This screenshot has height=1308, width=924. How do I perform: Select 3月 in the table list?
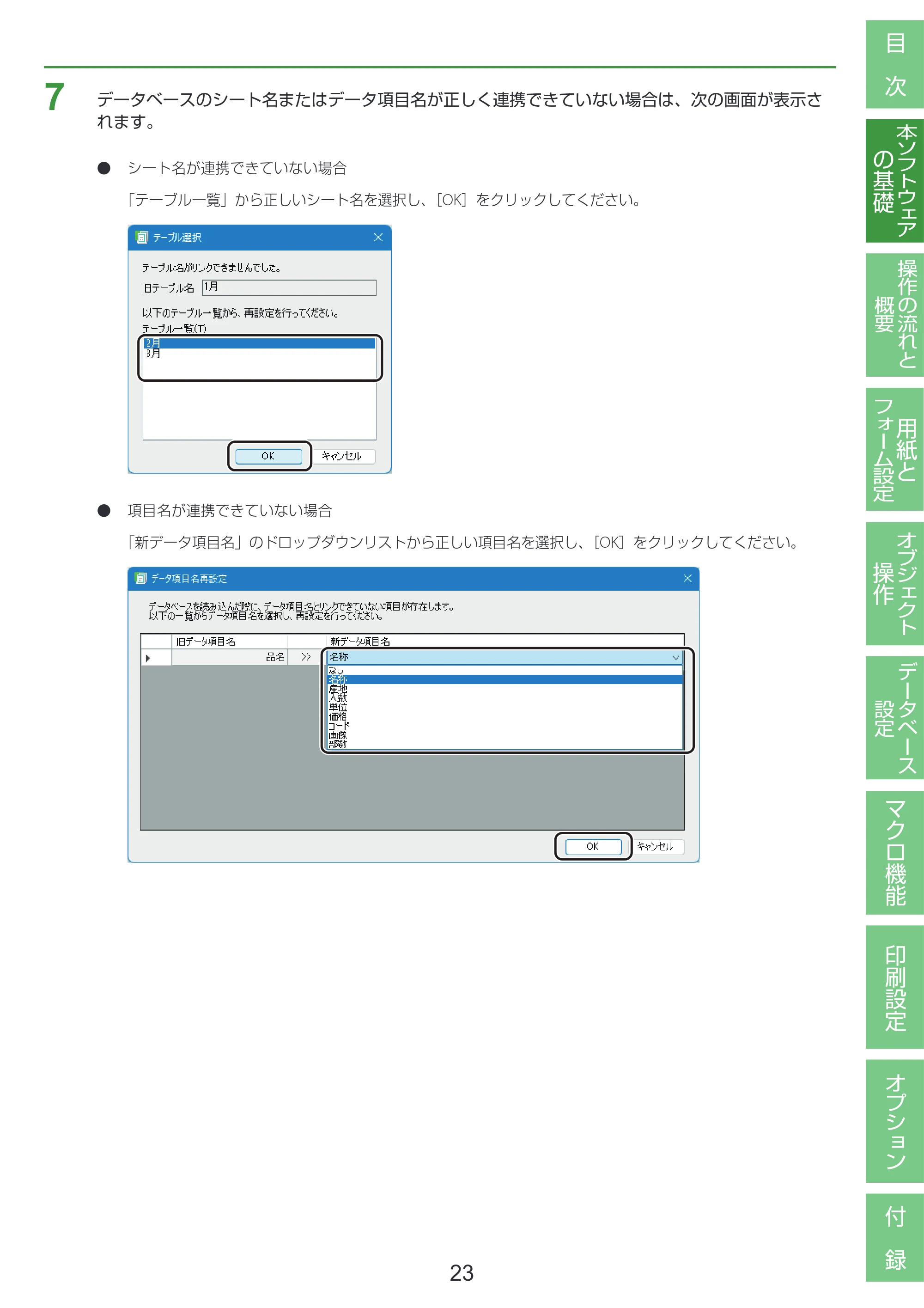[259, 353]
